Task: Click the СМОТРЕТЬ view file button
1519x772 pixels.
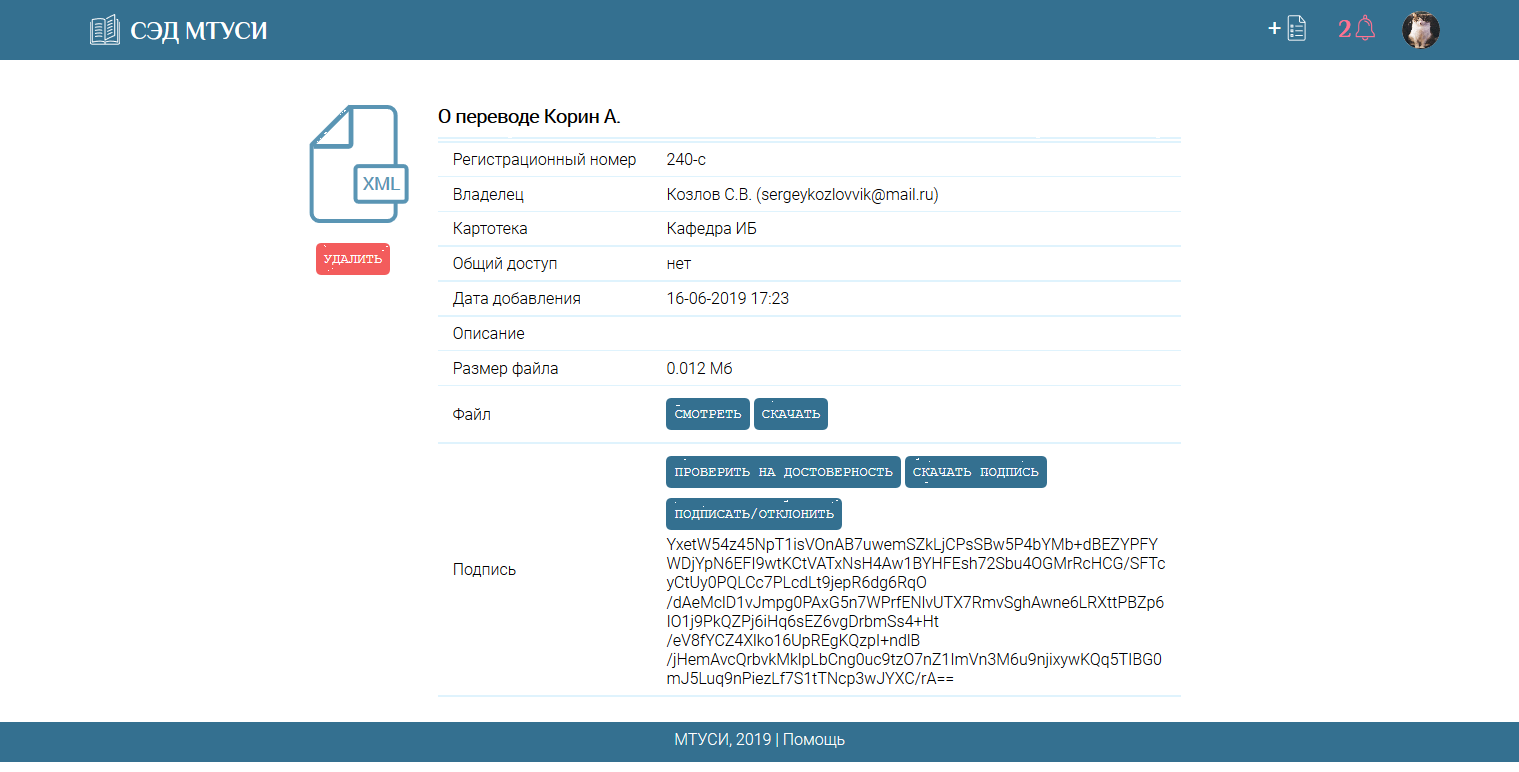Action: (708, 414)
